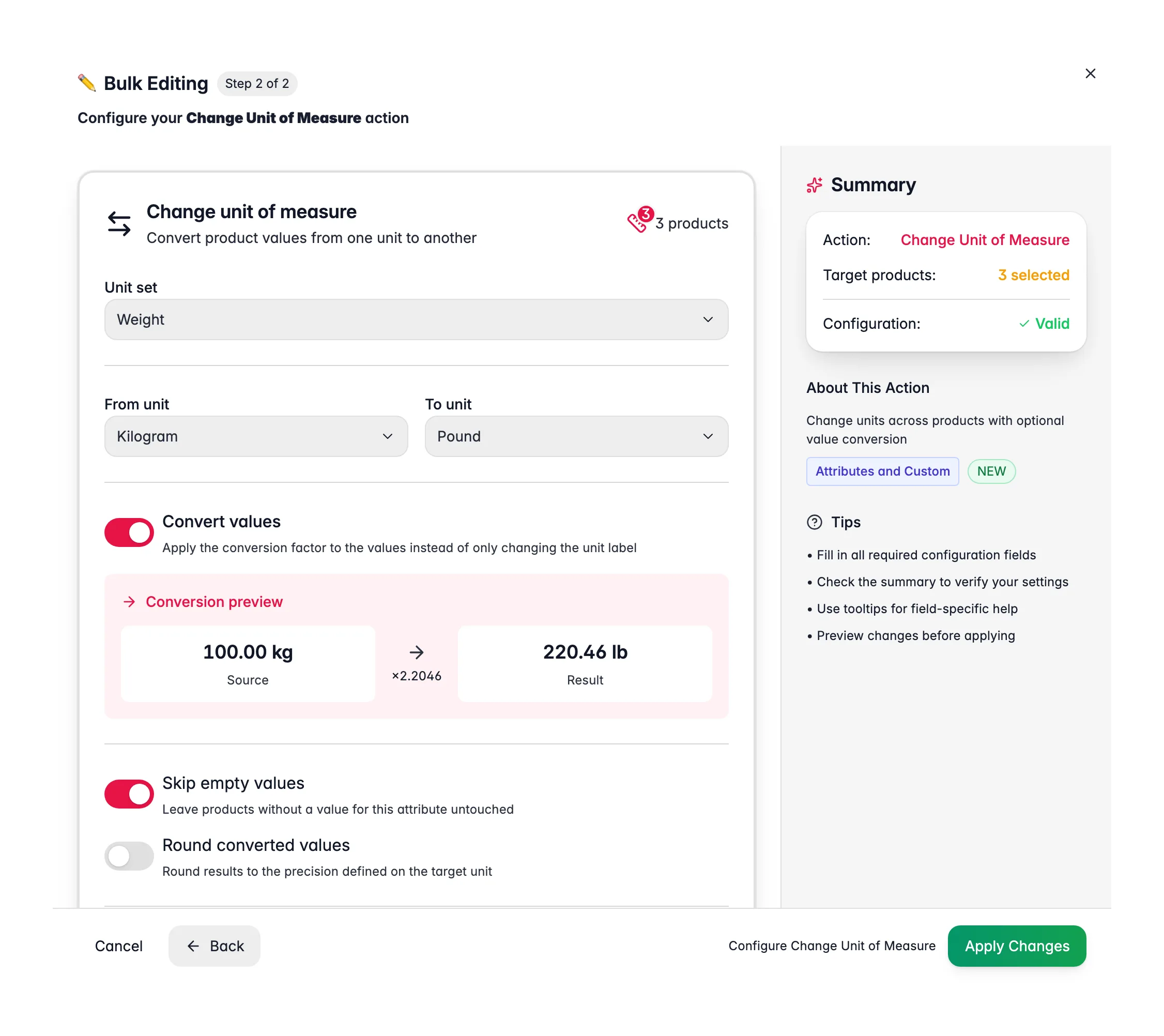Go Back to previous step
This screenshot has height=1036, width=1164.
point(214,946)
